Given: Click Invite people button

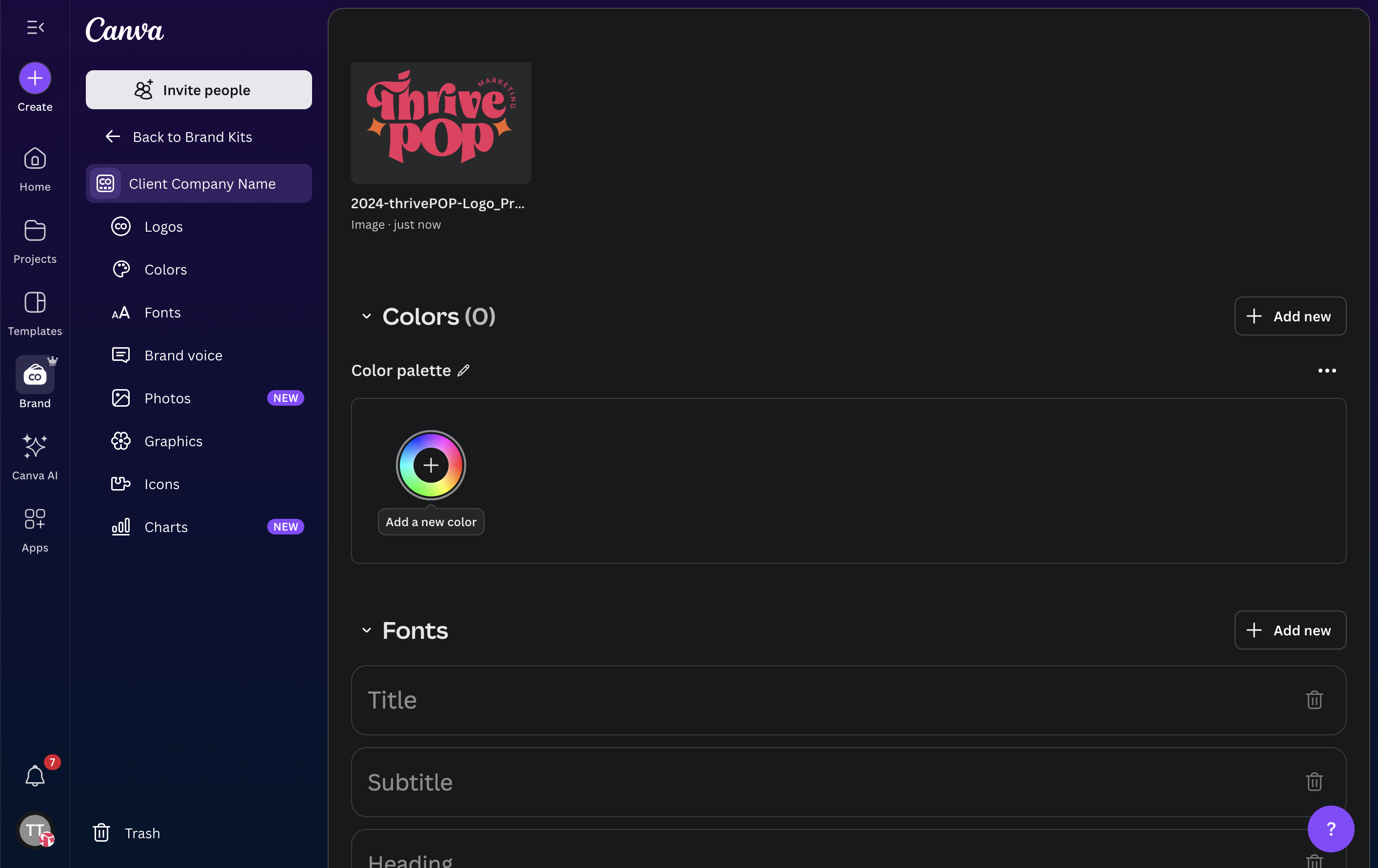Looking at the screenshot, I should click(x=198, y=90).
